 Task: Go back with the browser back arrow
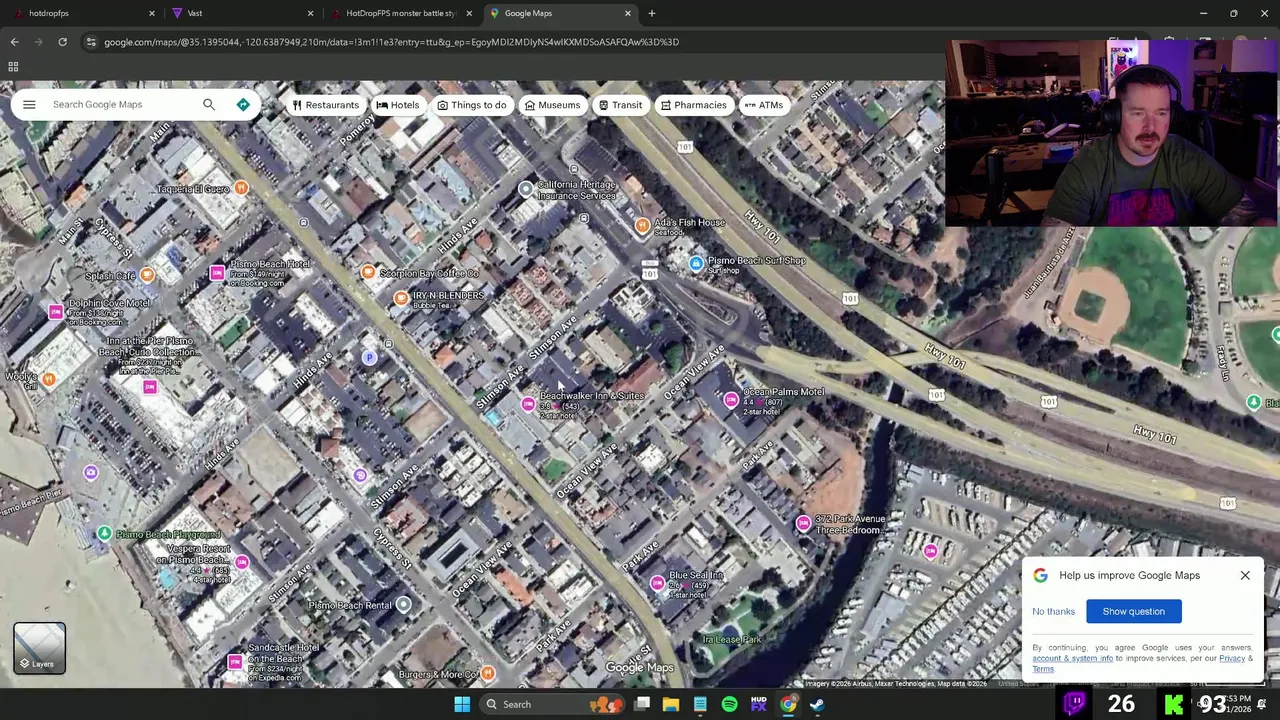click(14, 42)
